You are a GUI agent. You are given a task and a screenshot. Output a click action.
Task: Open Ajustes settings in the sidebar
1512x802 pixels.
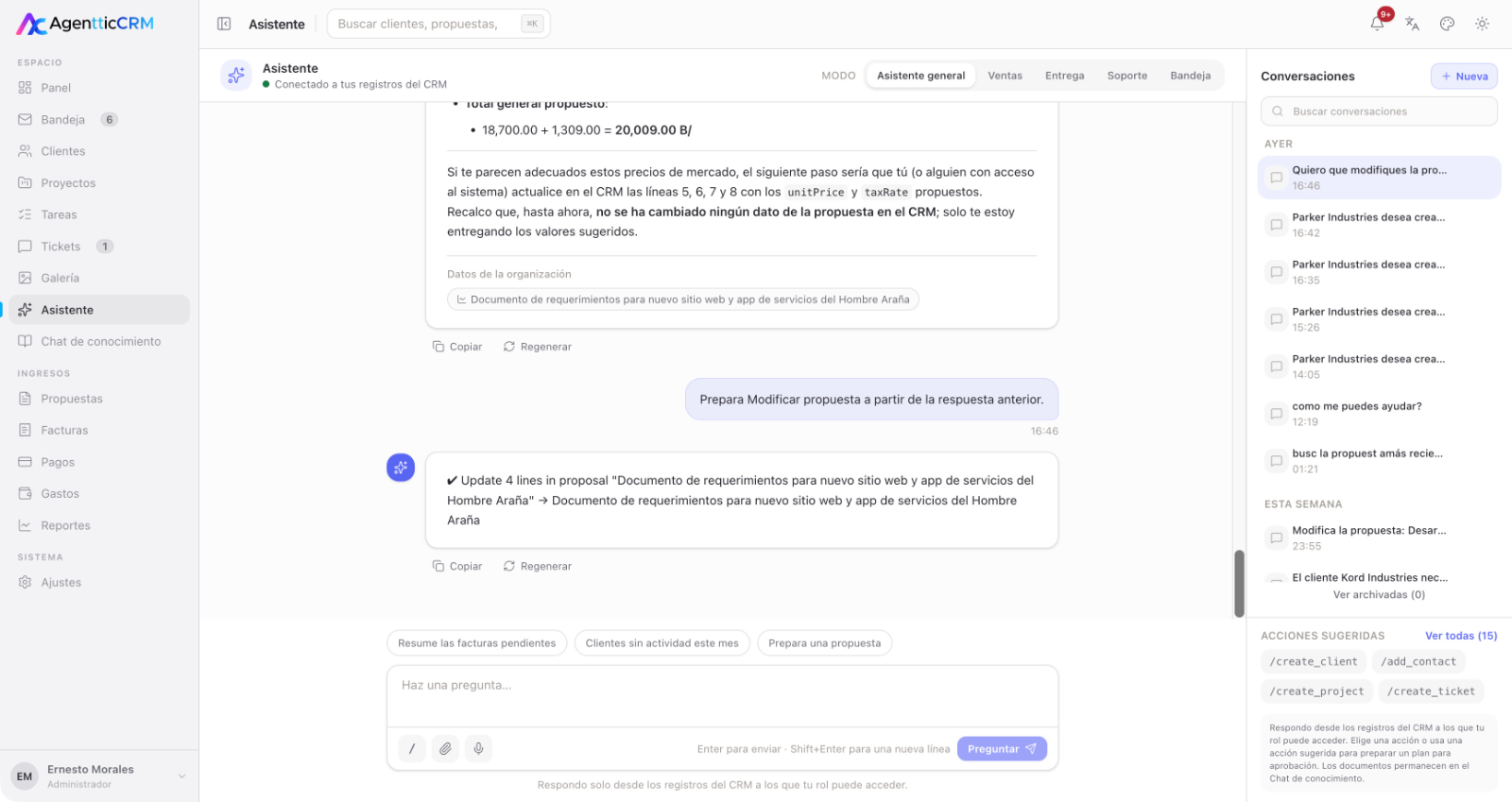99,582
